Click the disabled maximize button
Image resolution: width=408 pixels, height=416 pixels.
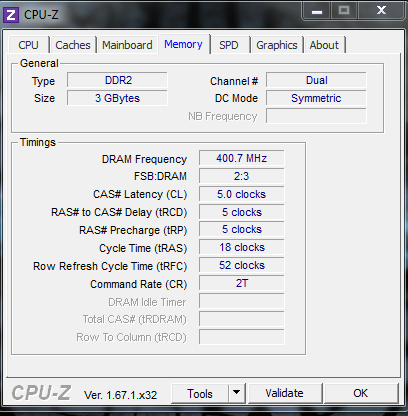[x=344, y=11]
